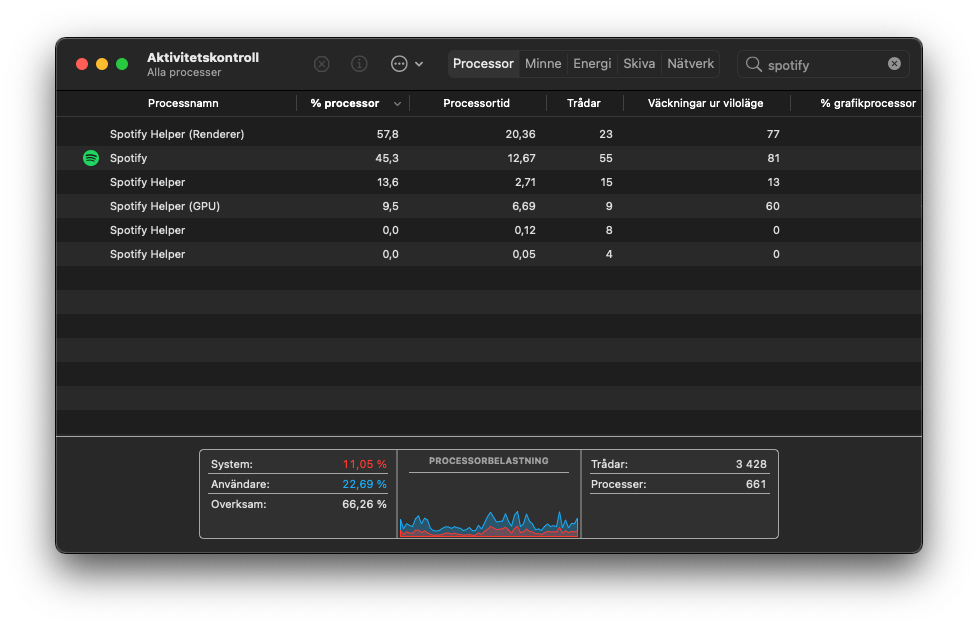
Task: Click the 23 threads cell
Action: click(x=606, y=134)
